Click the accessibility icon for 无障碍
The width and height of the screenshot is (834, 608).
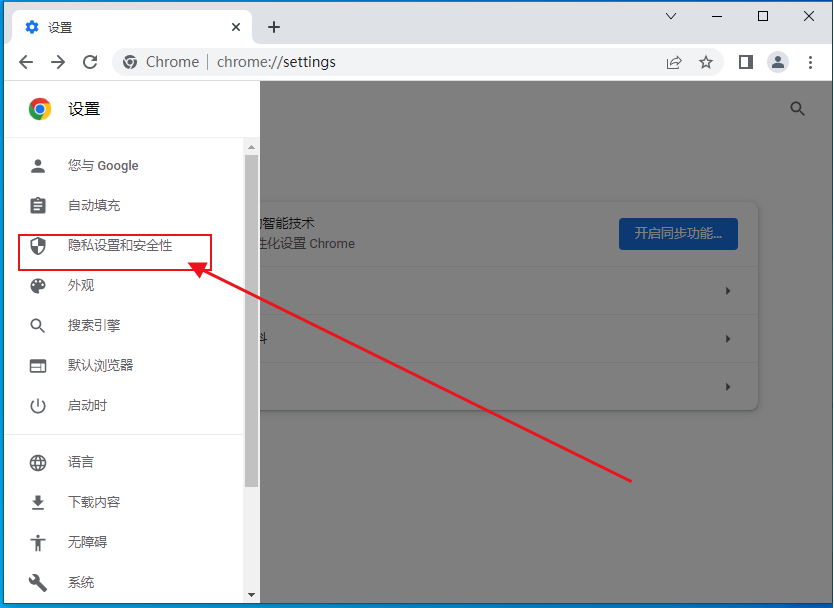[x=38, y=543]
